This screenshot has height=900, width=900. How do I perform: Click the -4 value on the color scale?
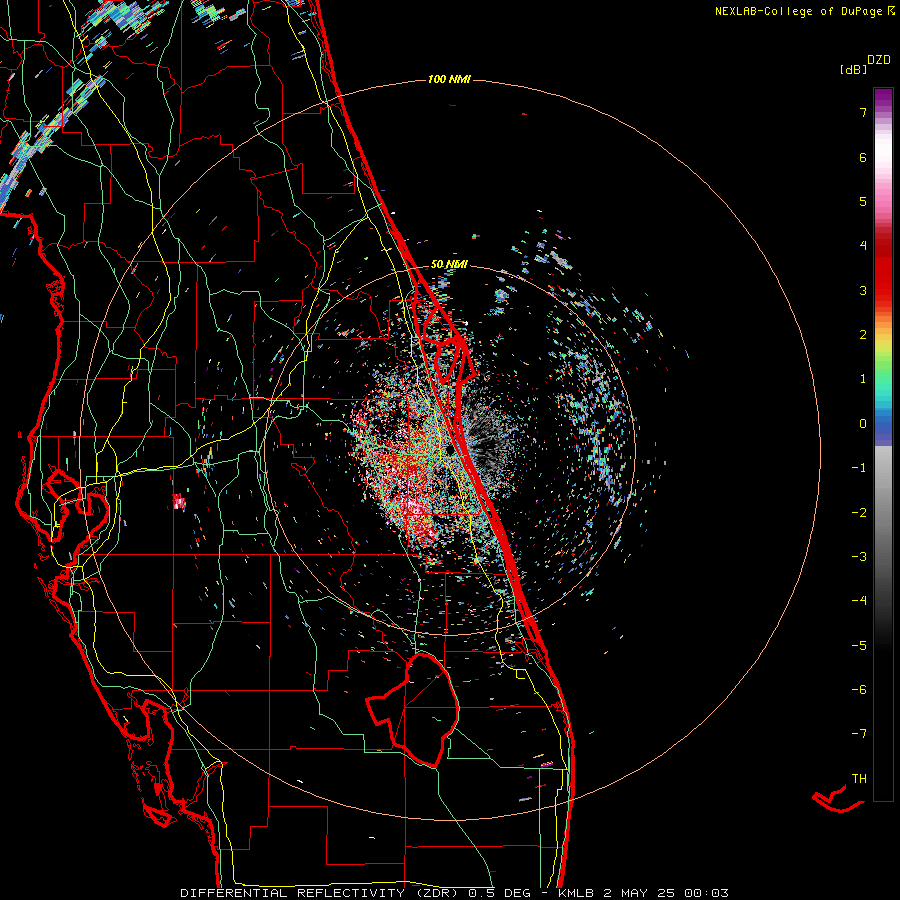click(859, 601)
